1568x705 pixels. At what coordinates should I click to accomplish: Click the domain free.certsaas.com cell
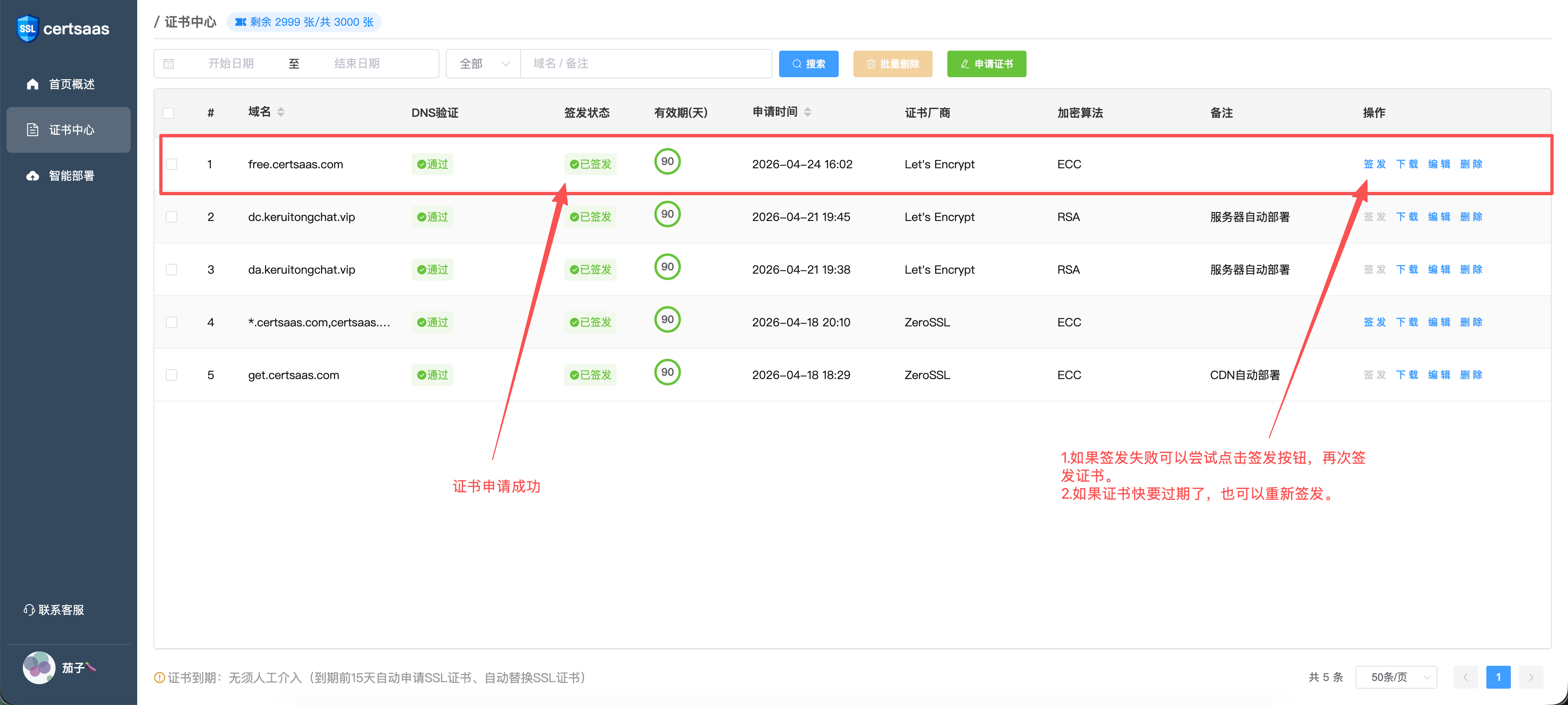[295, 164]
